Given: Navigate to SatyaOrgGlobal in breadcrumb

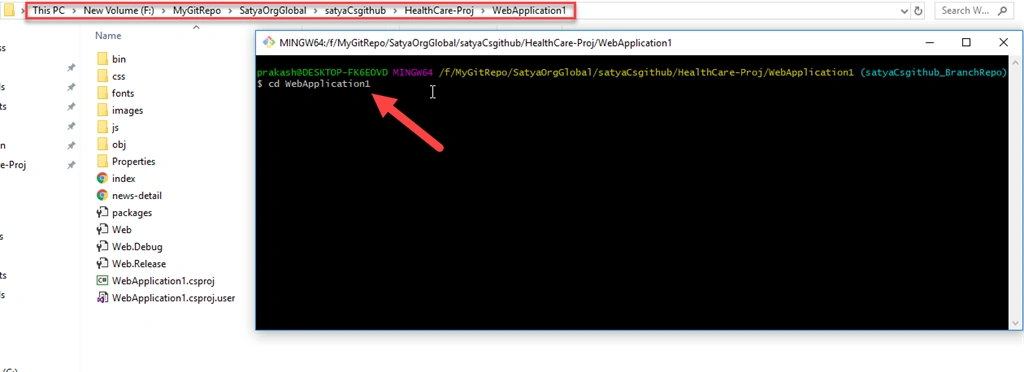Looking at the screenshot, I should [x=273, y=10].
